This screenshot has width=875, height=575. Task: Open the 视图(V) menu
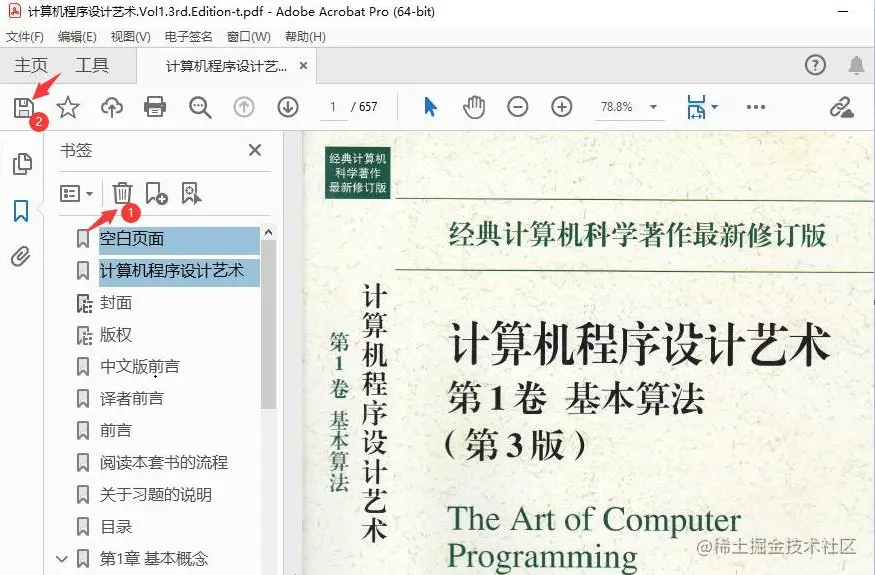(131, 37)
